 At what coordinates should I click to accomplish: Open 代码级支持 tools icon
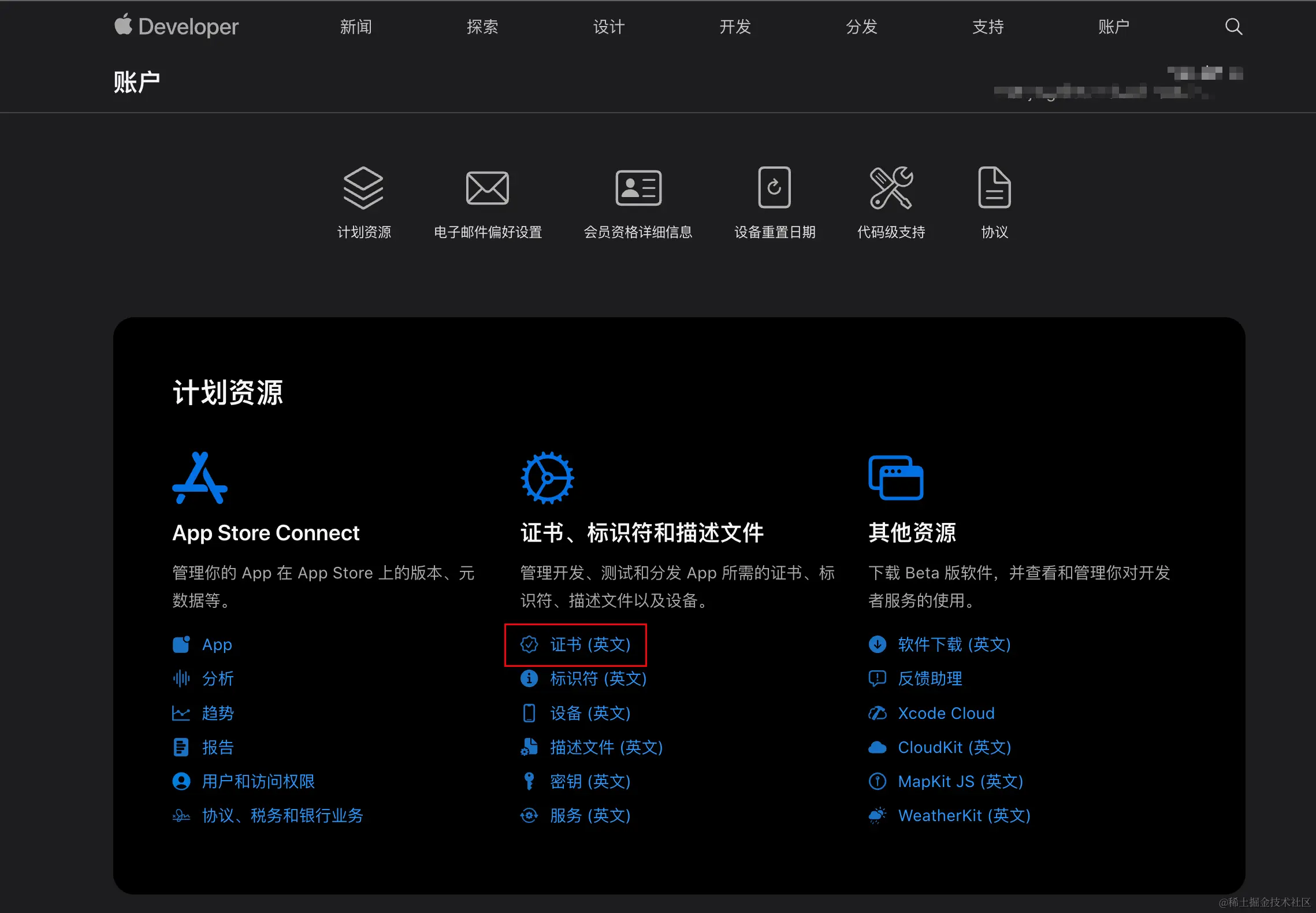[x=890, y=187]
